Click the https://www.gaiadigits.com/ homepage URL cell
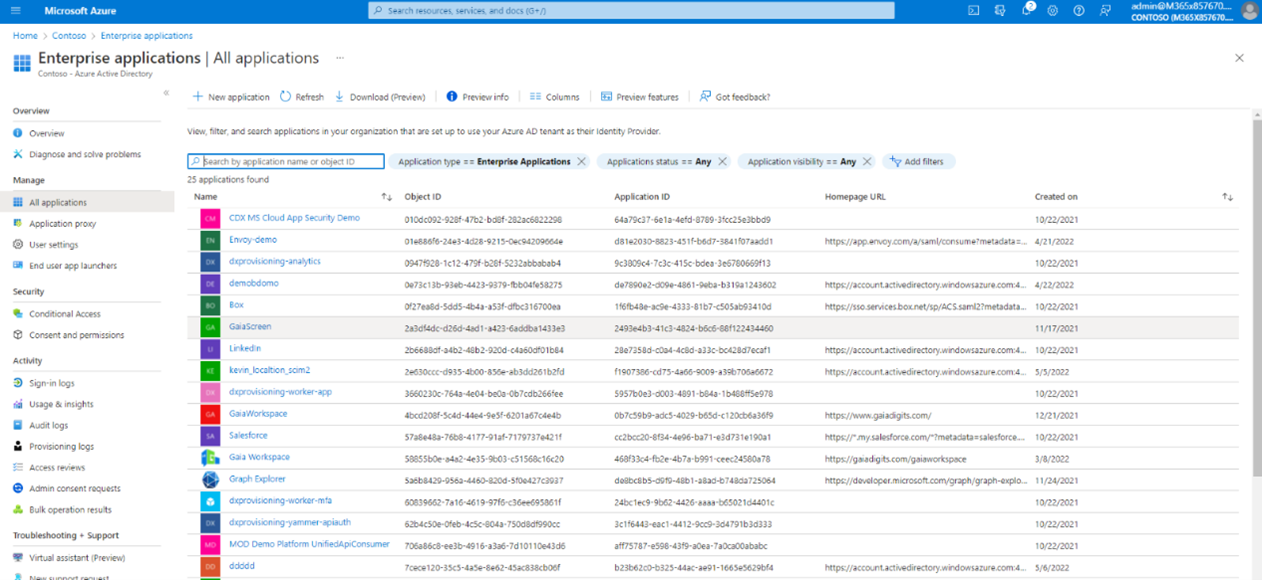 (x=878, y=415)
